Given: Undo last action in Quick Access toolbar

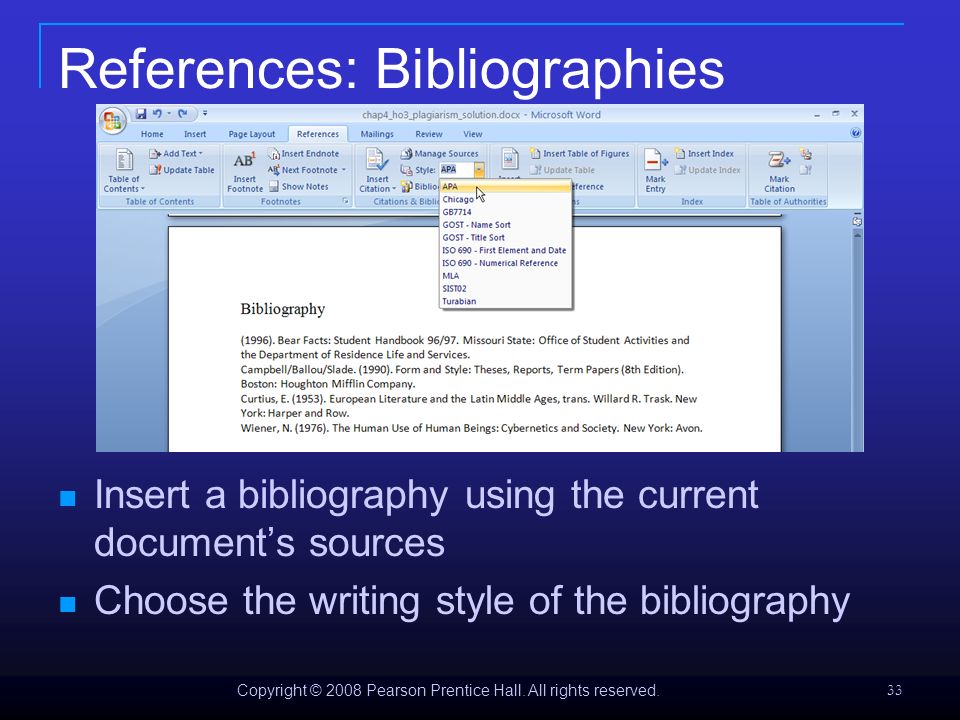Looking at the screenshot, I should click(x=157, y=114).
